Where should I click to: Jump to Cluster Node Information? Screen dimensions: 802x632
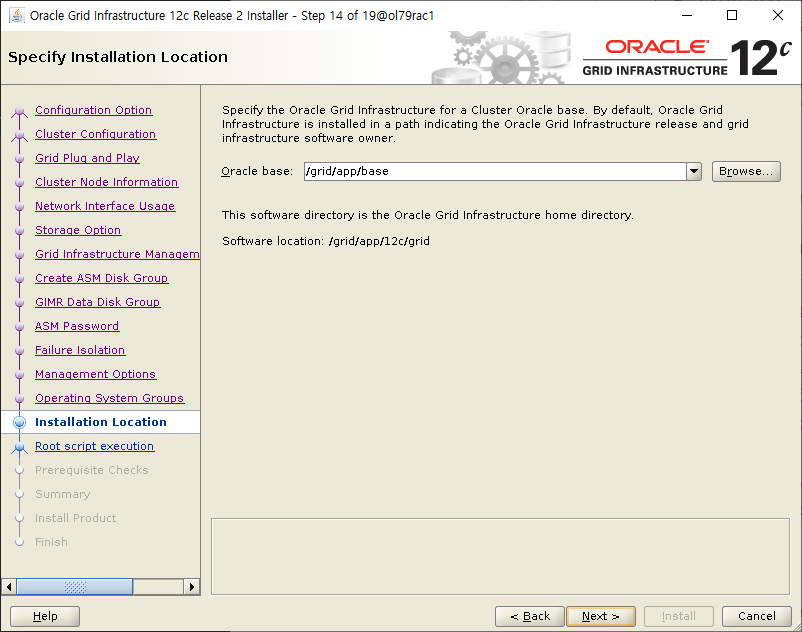coord(106,182)
